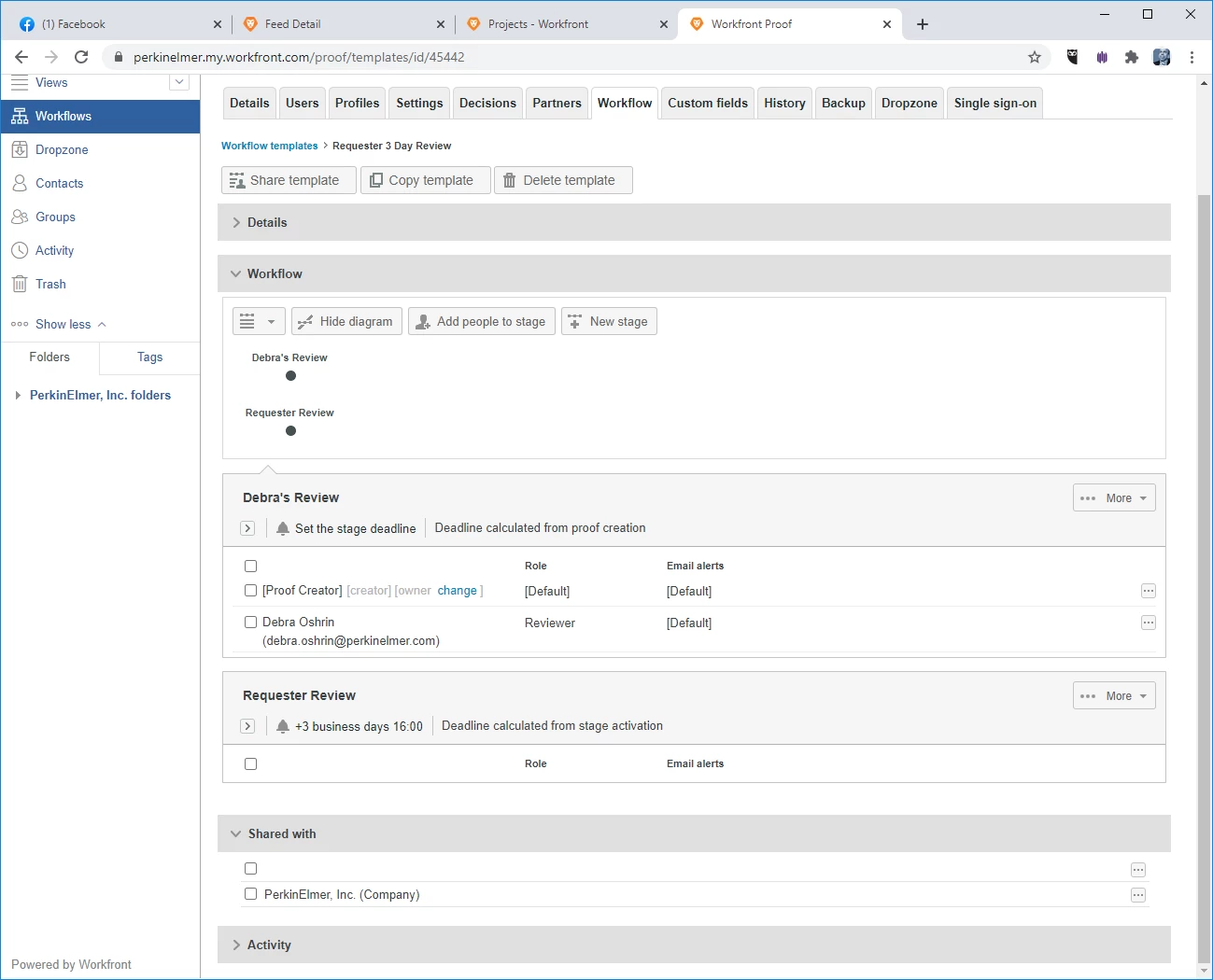This screenshot has width=1213, height=980.
Task: Open the Workflows sidebar item
Action: pos(100,117)
